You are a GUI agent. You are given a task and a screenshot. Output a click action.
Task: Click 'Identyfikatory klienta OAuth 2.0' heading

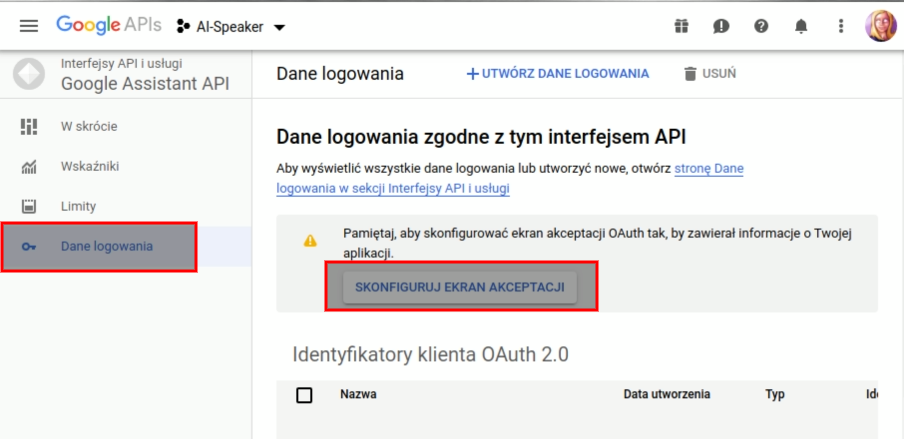431,354
